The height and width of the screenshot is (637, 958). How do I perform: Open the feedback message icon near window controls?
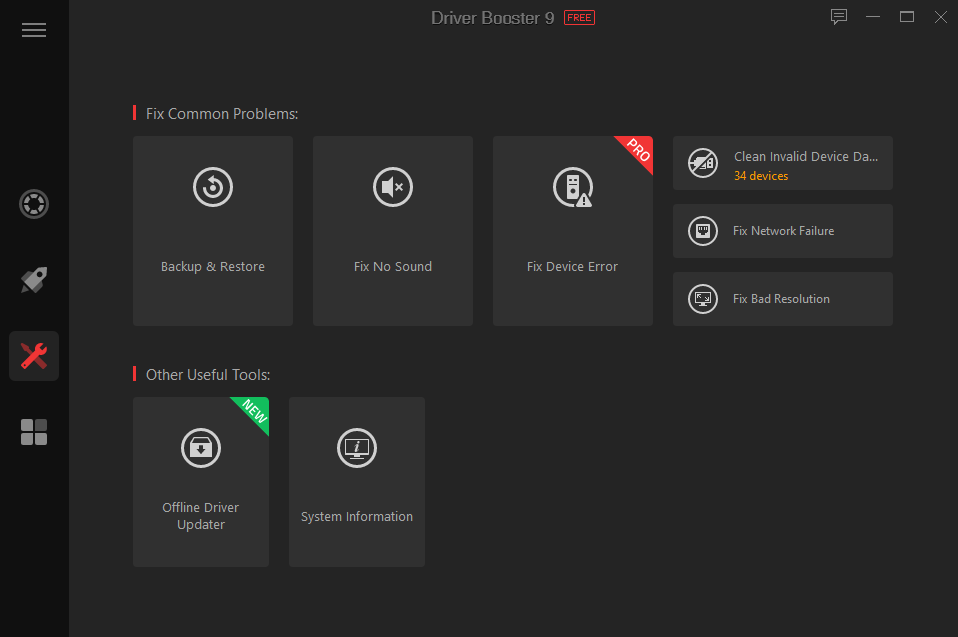tap(838, 17)
